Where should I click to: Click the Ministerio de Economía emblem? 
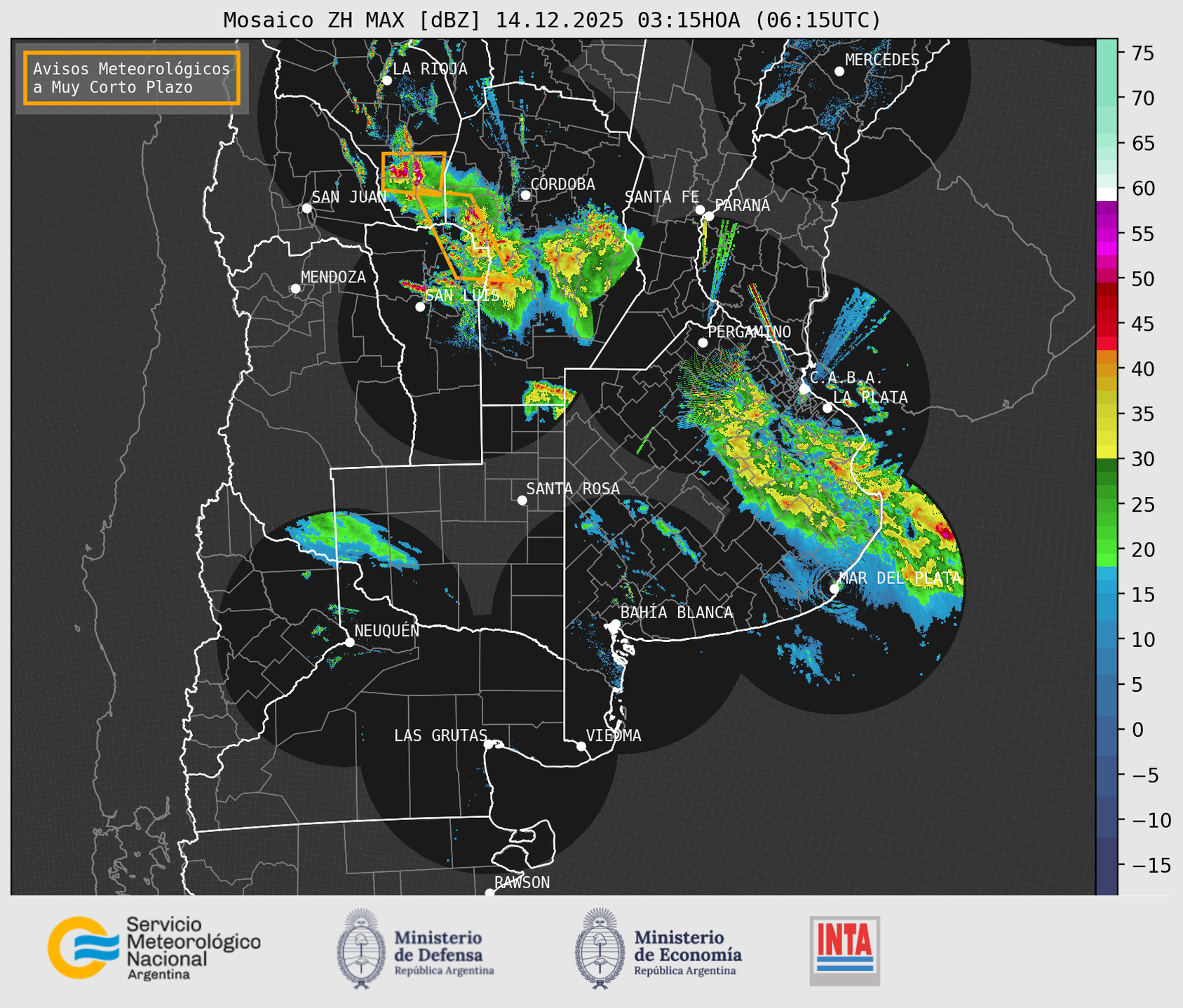[x=600, y=948]
